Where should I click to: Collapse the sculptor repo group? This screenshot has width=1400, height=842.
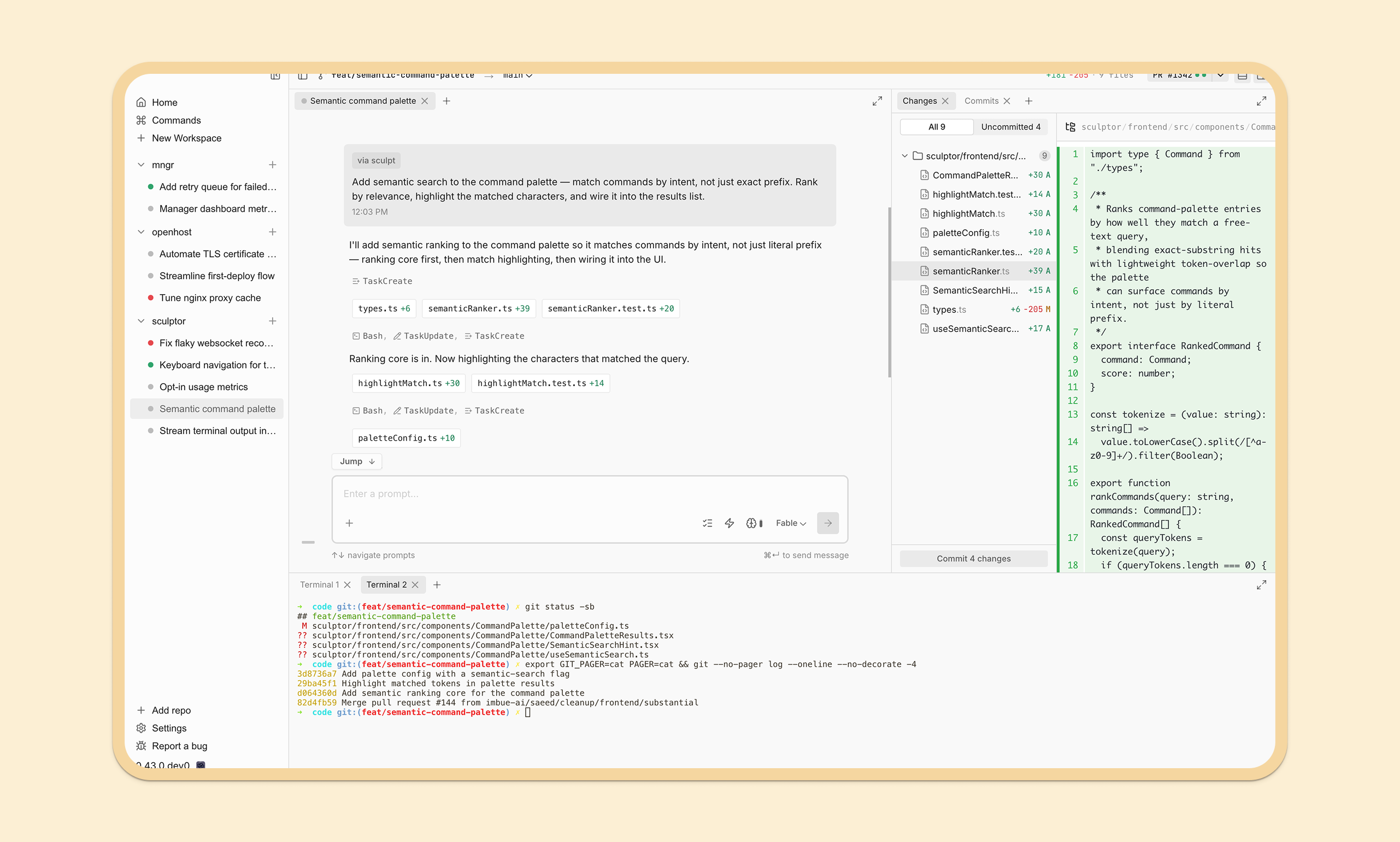[141, 321]
